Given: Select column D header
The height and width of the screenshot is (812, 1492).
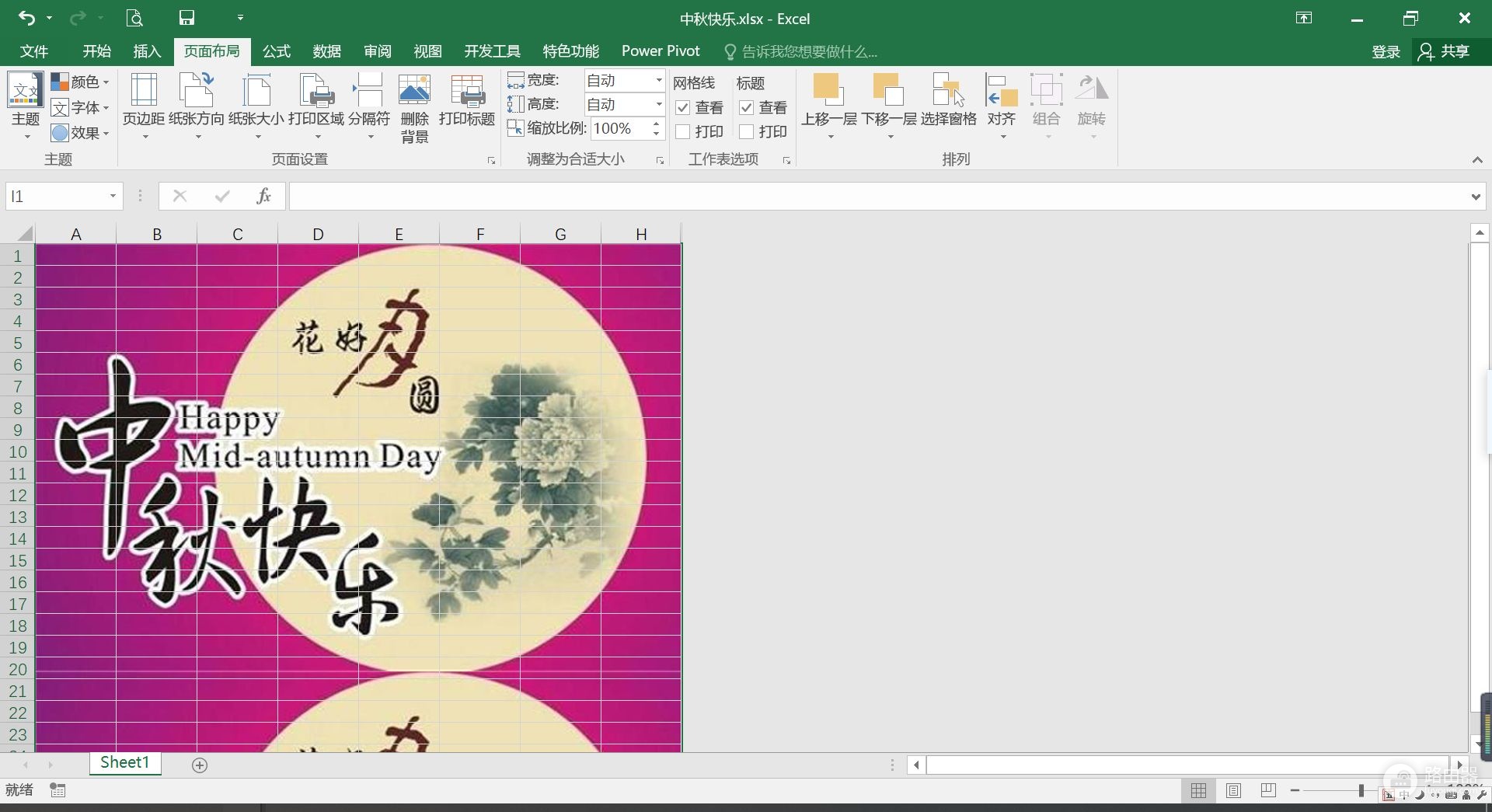Looking at the screenshot, I should [x=318, y=234].
